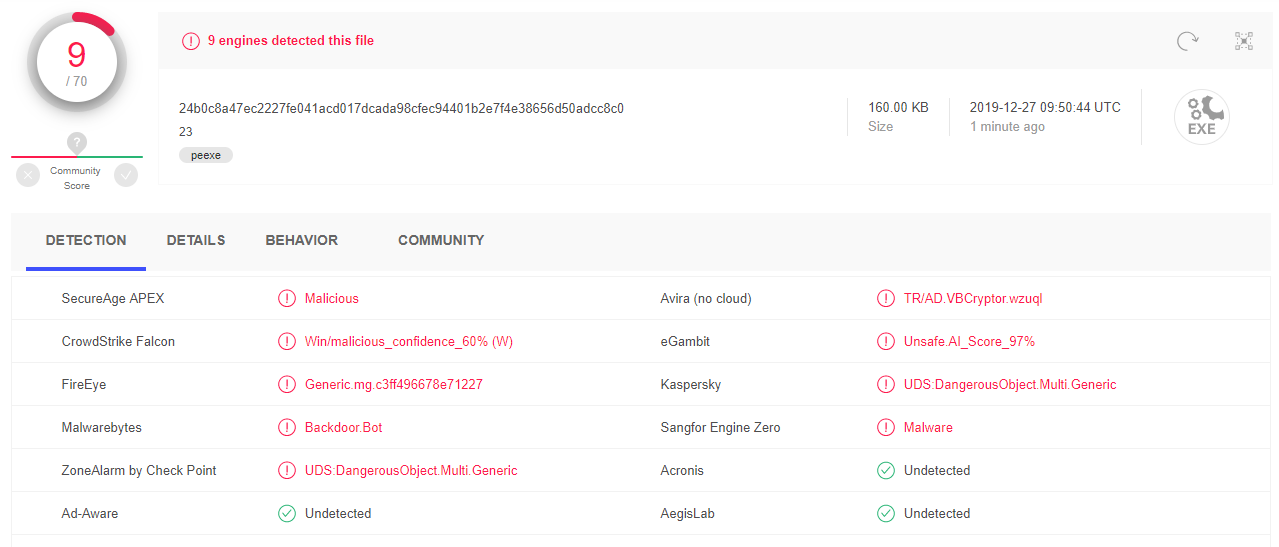Click the green check icon for Acronis
This screenshot has height=547, width=1279.
tap(885, 471)
